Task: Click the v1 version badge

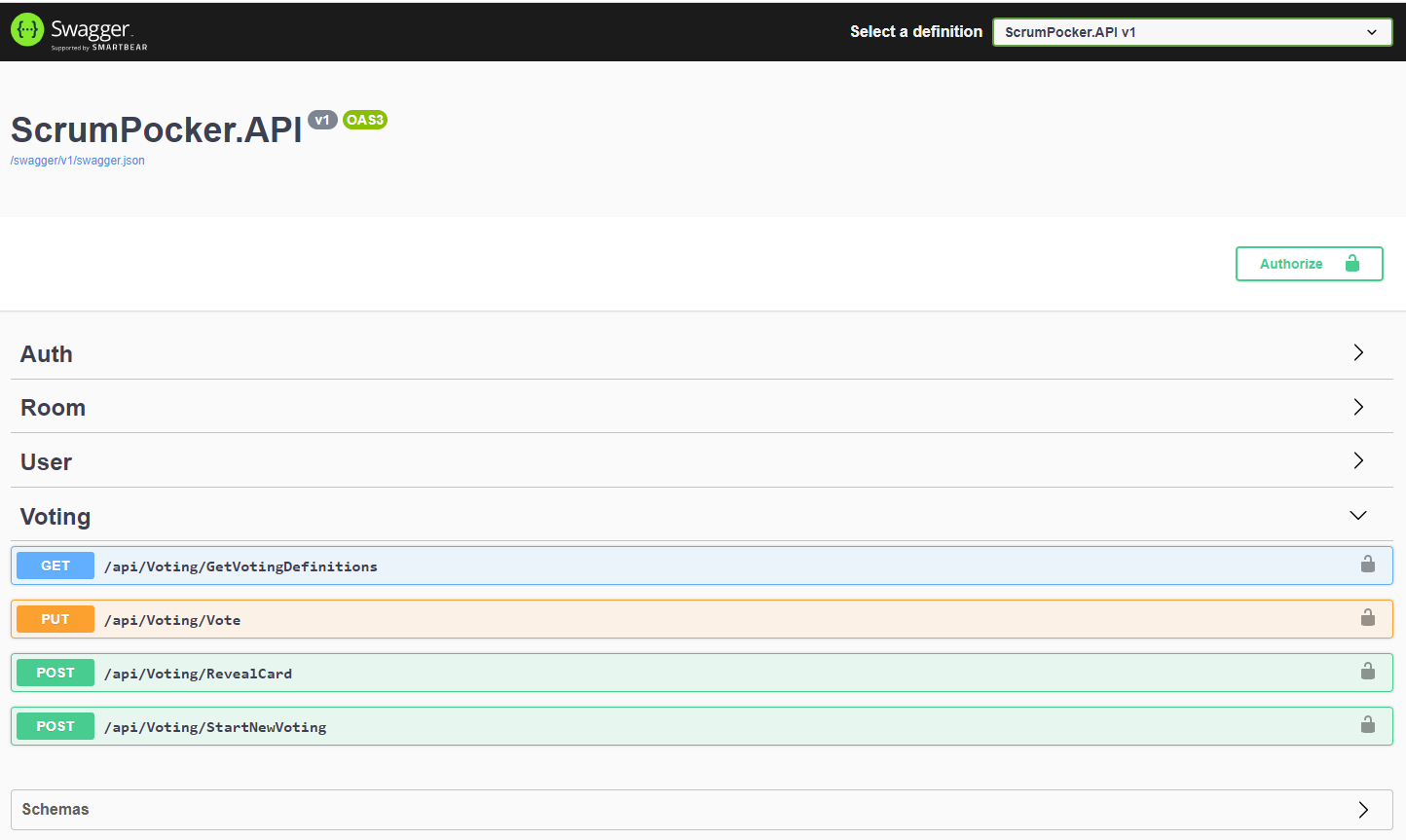Action: (x=322, y=120)
